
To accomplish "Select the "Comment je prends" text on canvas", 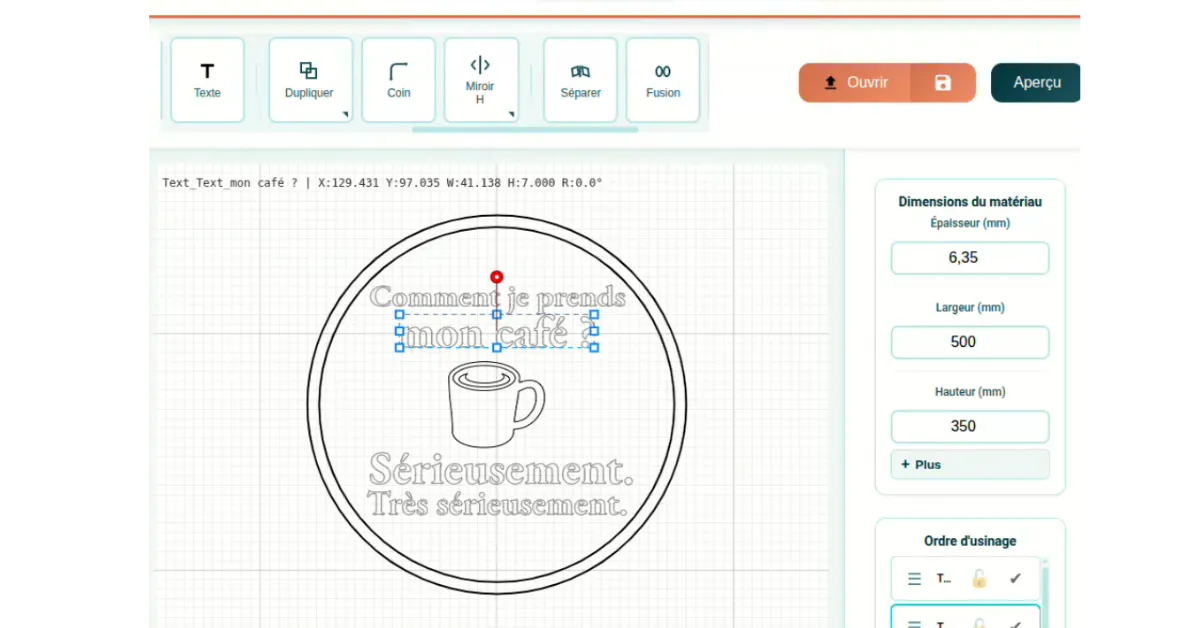I will click(x=498, y=297).
